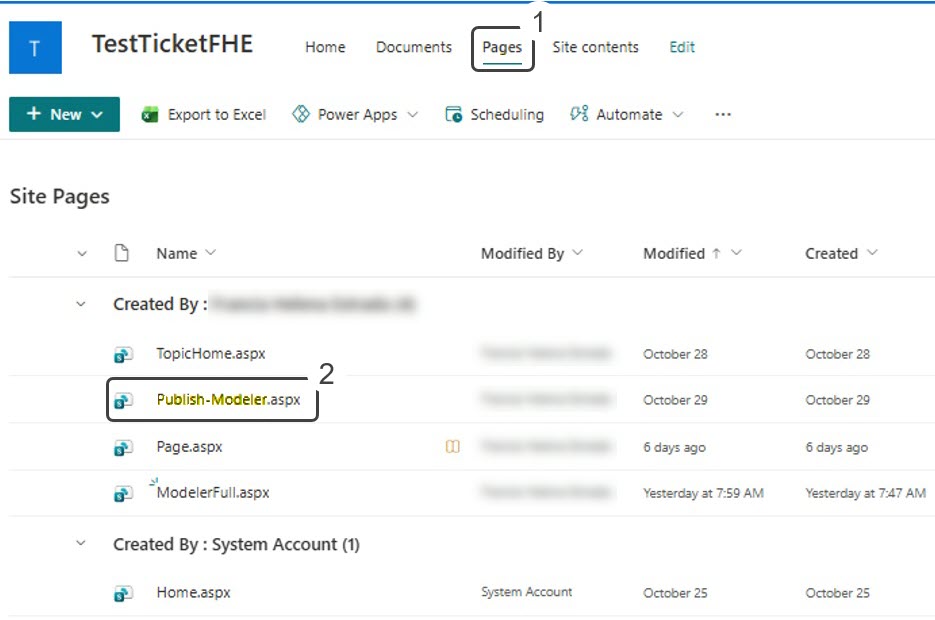Click the Scheduling icon
Viewport: 935px width, 620px height.
pos(454,113)
